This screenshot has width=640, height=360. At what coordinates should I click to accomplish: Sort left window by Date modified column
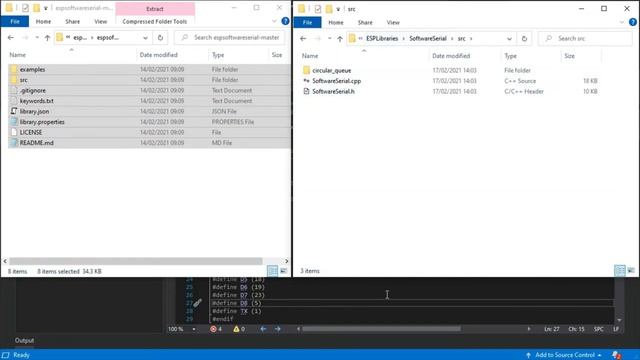click(158, 55)
